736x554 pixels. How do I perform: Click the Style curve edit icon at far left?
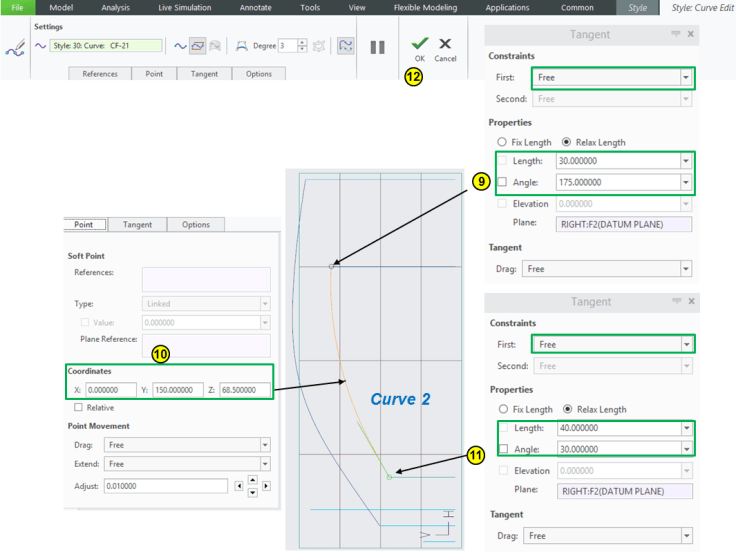(15, 48)
